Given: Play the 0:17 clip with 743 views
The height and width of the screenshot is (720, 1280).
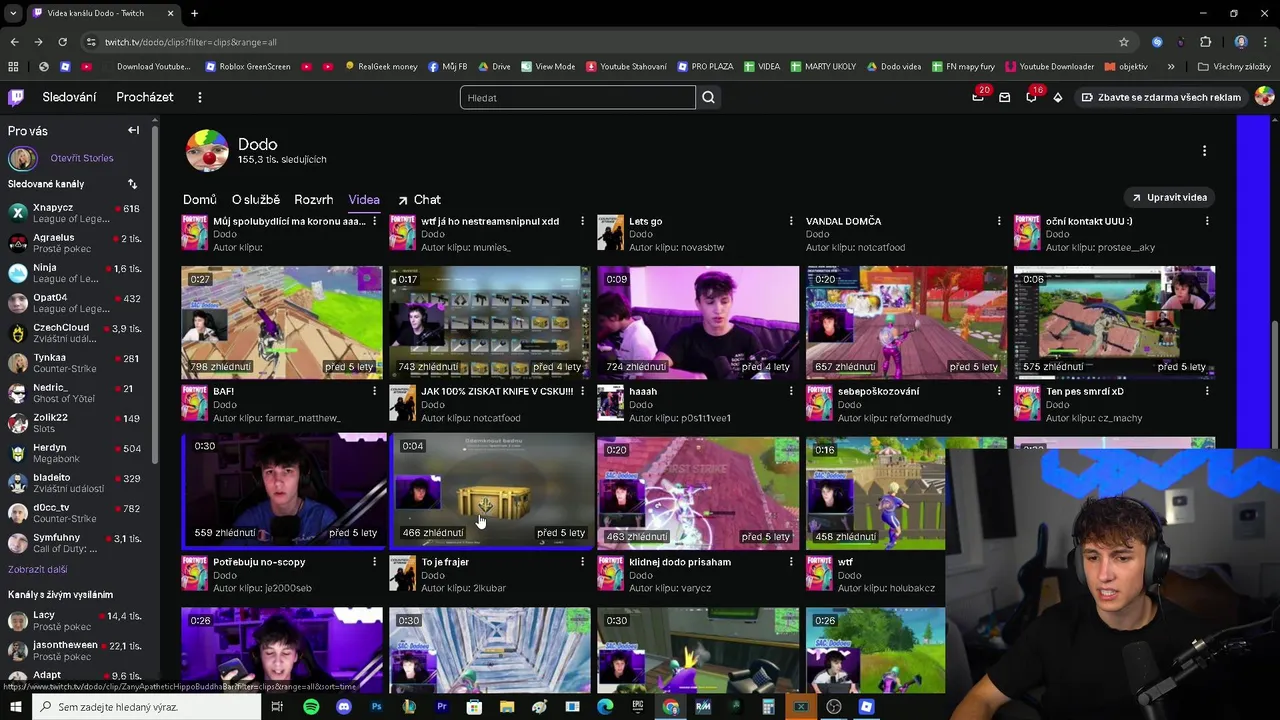Looking at the screenshot, I should click(x=490, y=323).
